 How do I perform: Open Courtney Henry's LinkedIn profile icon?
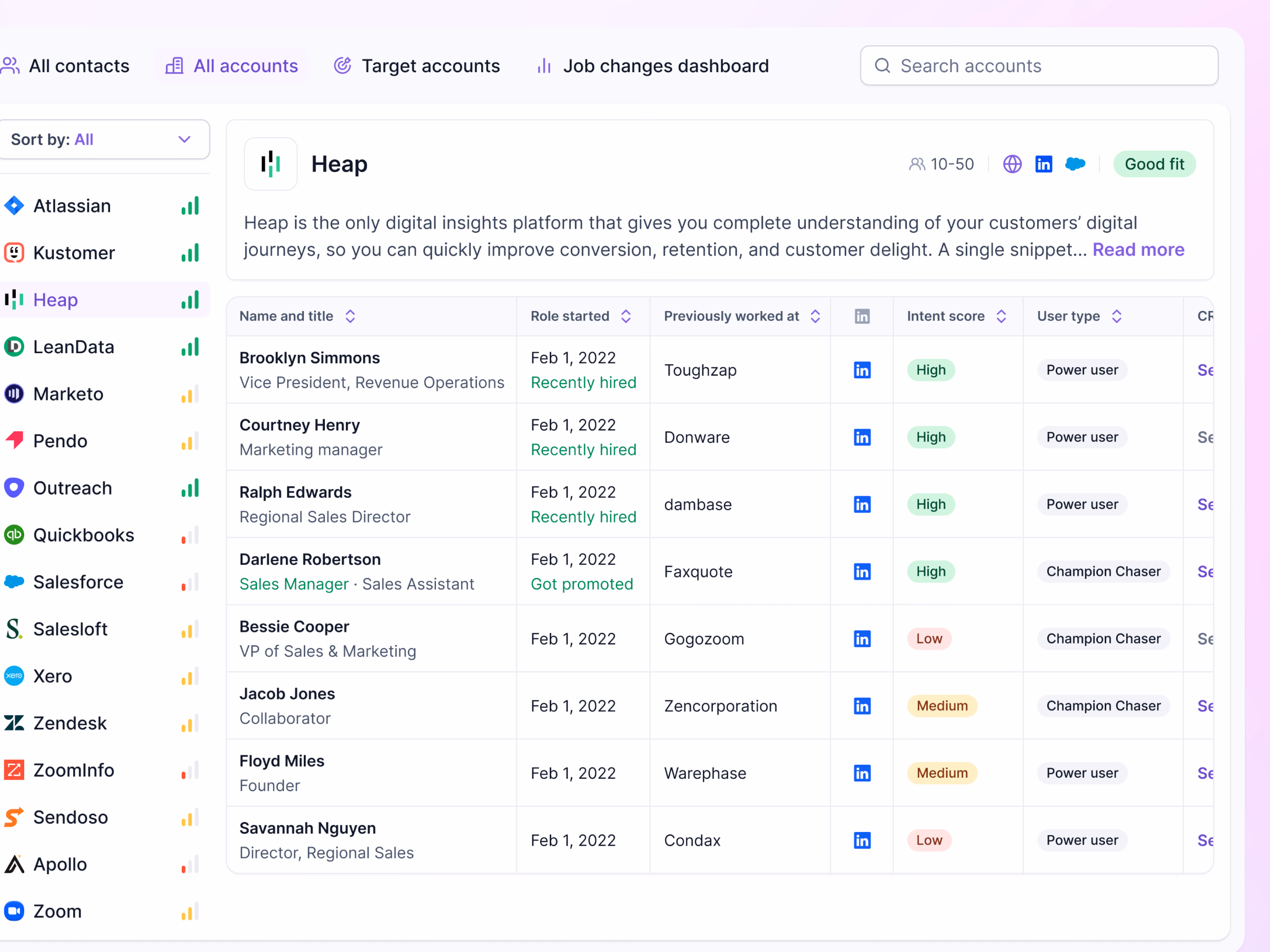(x=862, y=437)
